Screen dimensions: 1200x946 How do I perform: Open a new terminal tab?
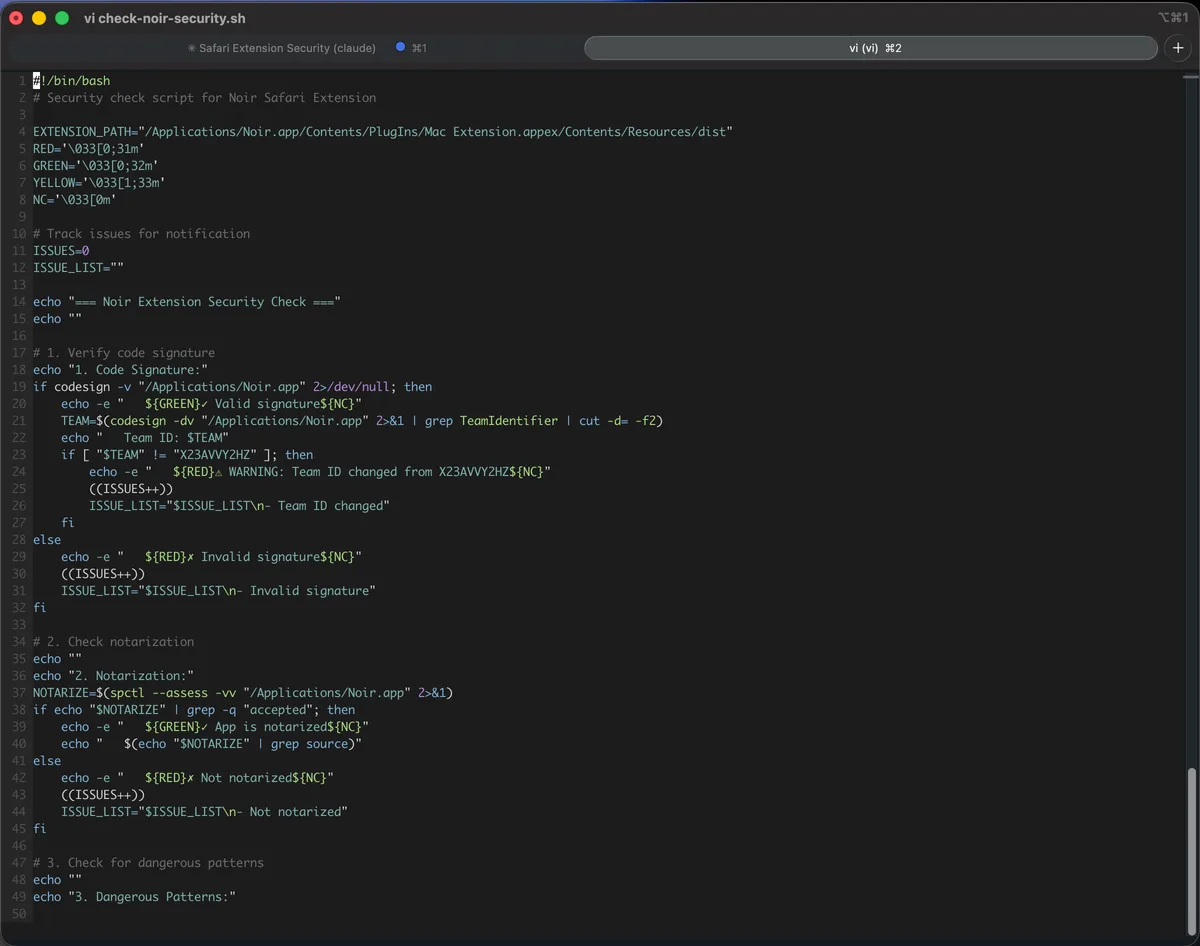(1178, 47)
